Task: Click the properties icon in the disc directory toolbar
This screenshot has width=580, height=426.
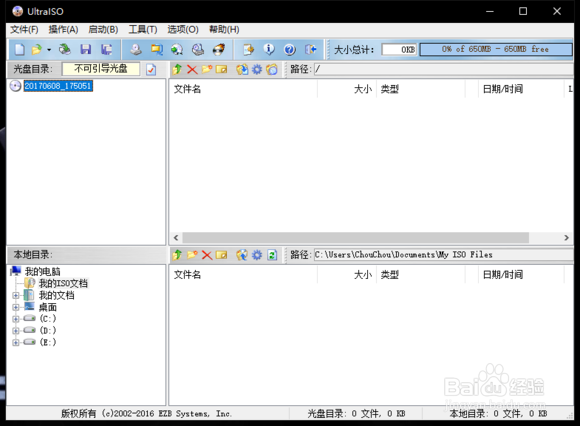Action: click(x=242, y=69)
